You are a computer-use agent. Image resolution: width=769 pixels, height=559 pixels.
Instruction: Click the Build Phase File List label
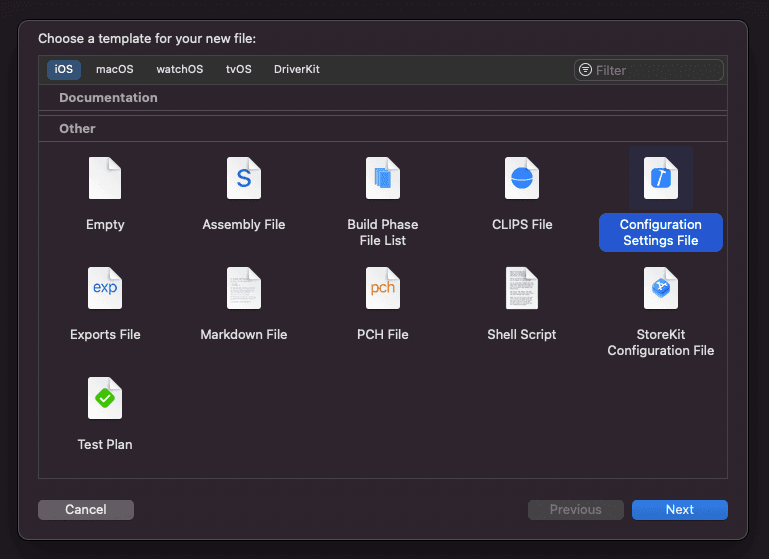(383, 232)
